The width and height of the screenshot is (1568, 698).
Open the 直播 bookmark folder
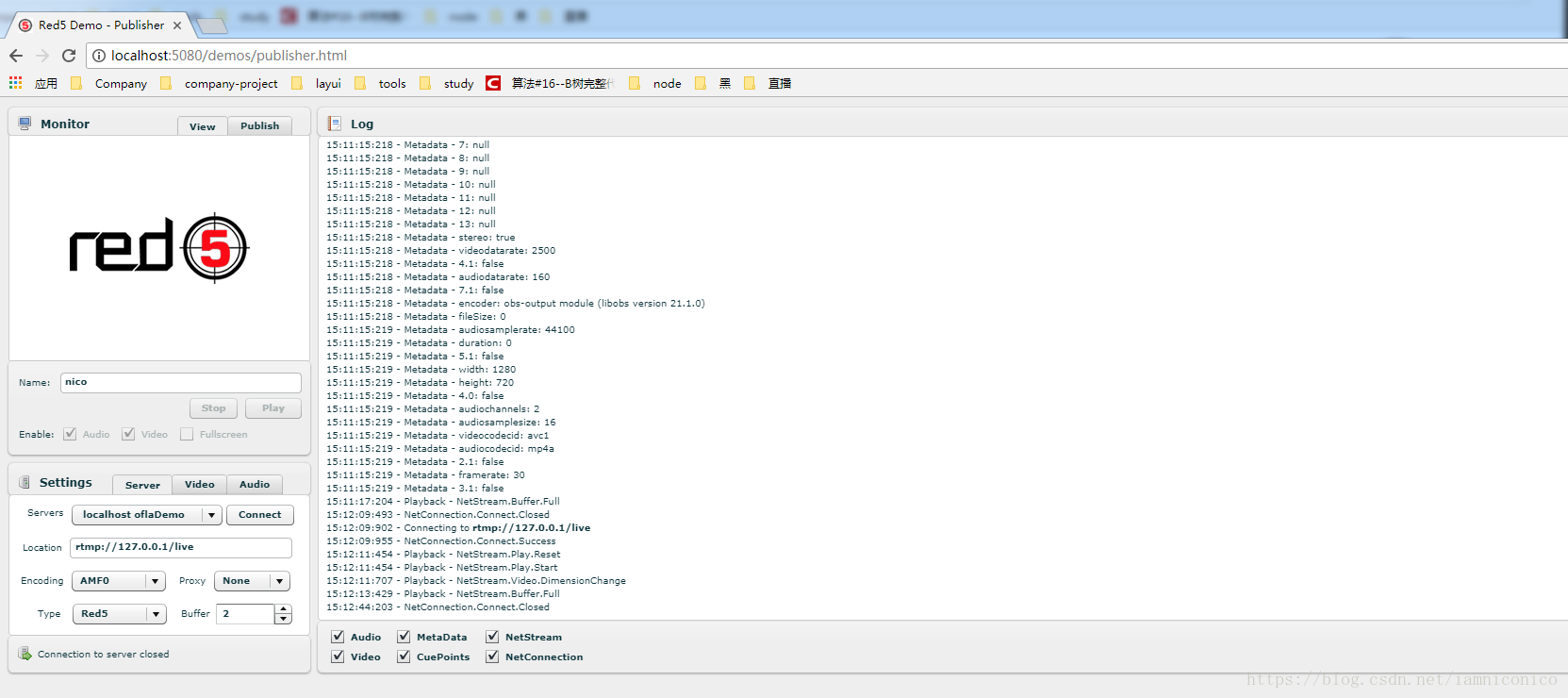(x=767, y=83)
